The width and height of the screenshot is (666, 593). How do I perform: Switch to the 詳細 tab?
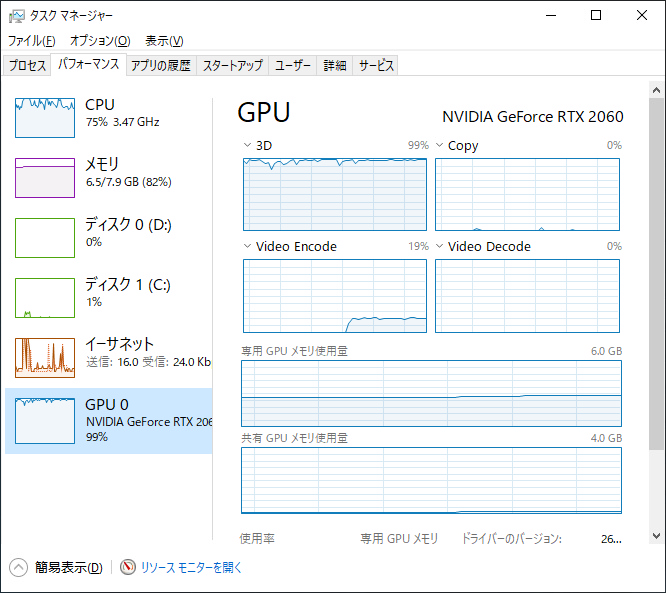click(x=335, y=65)
